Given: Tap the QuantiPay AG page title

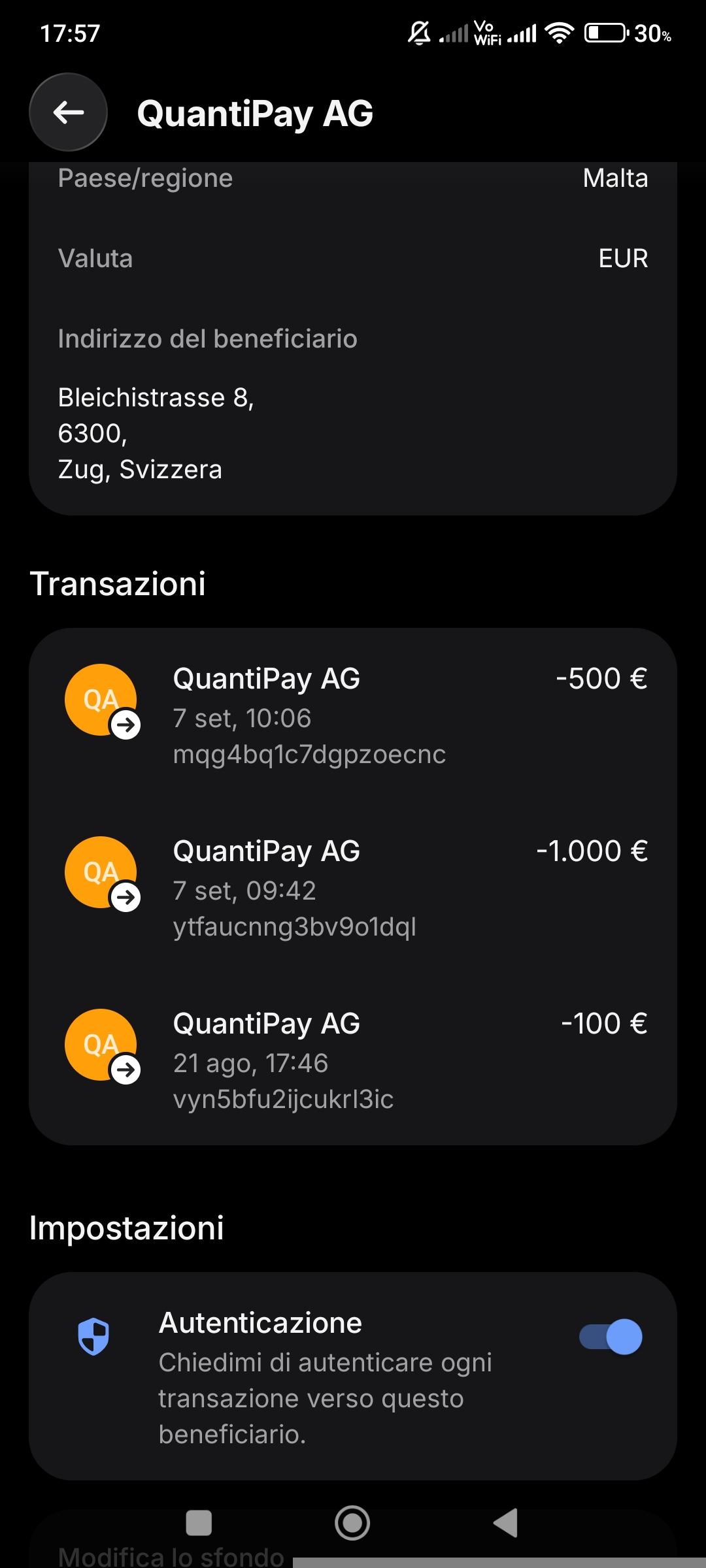Looking at the screenshot, I should click(x=255, y=113).
